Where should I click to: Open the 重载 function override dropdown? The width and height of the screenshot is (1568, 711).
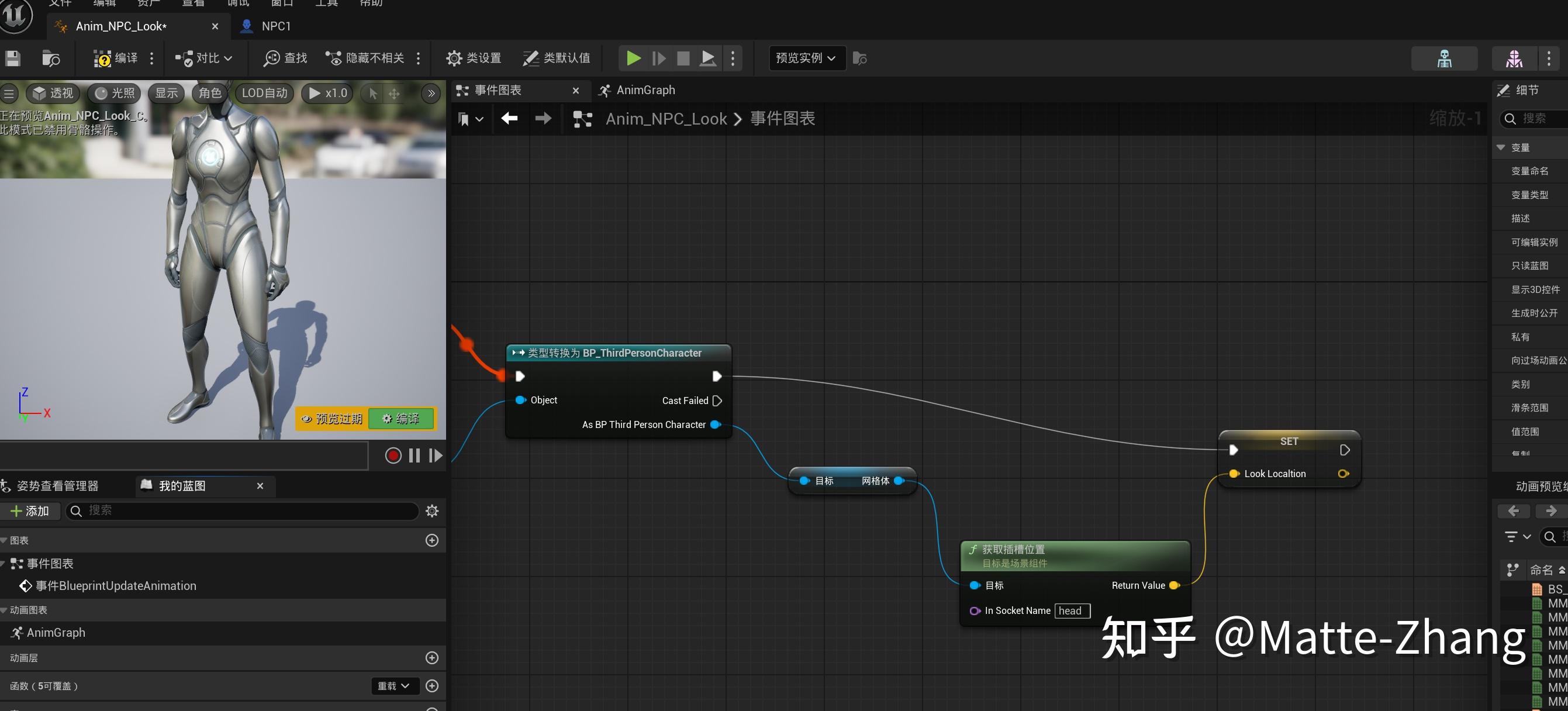(395, 685)
